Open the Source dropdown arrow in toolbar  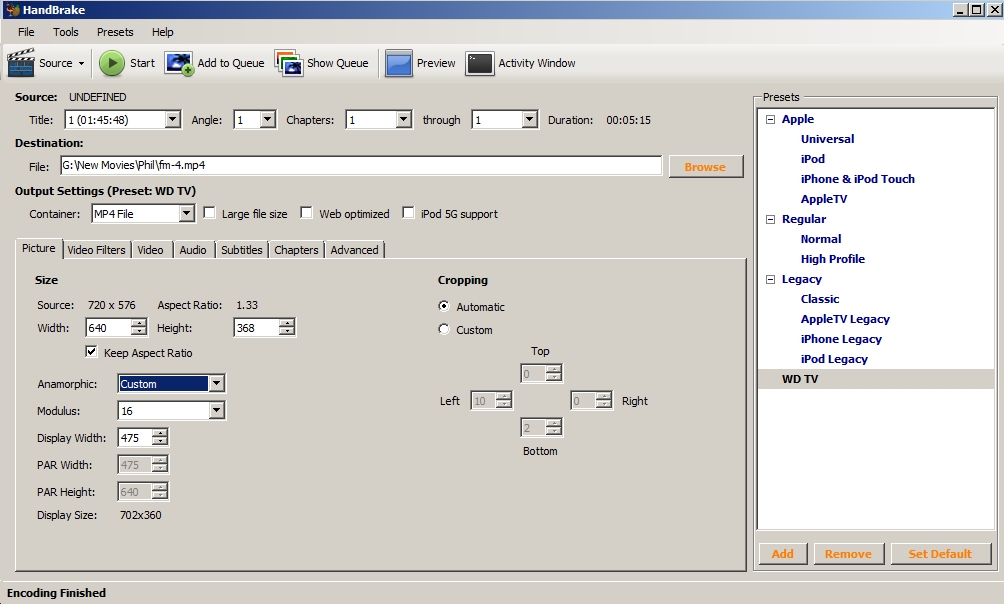pyautogui.click(x=81, y=63)
